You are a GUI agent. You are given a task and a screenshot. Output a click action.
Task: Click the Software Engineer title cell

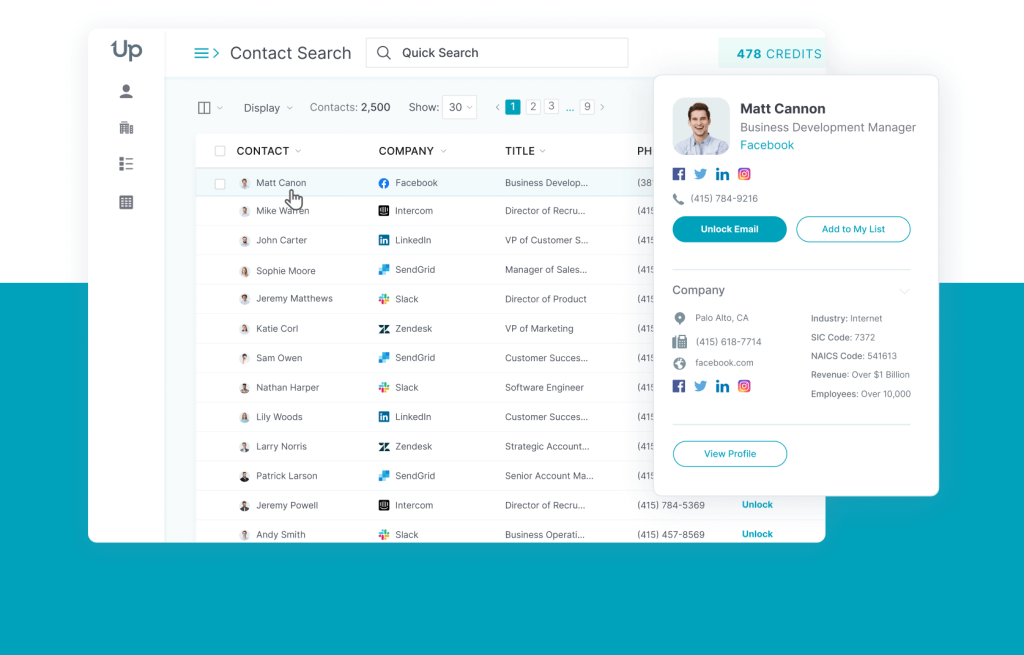[544, 388]
